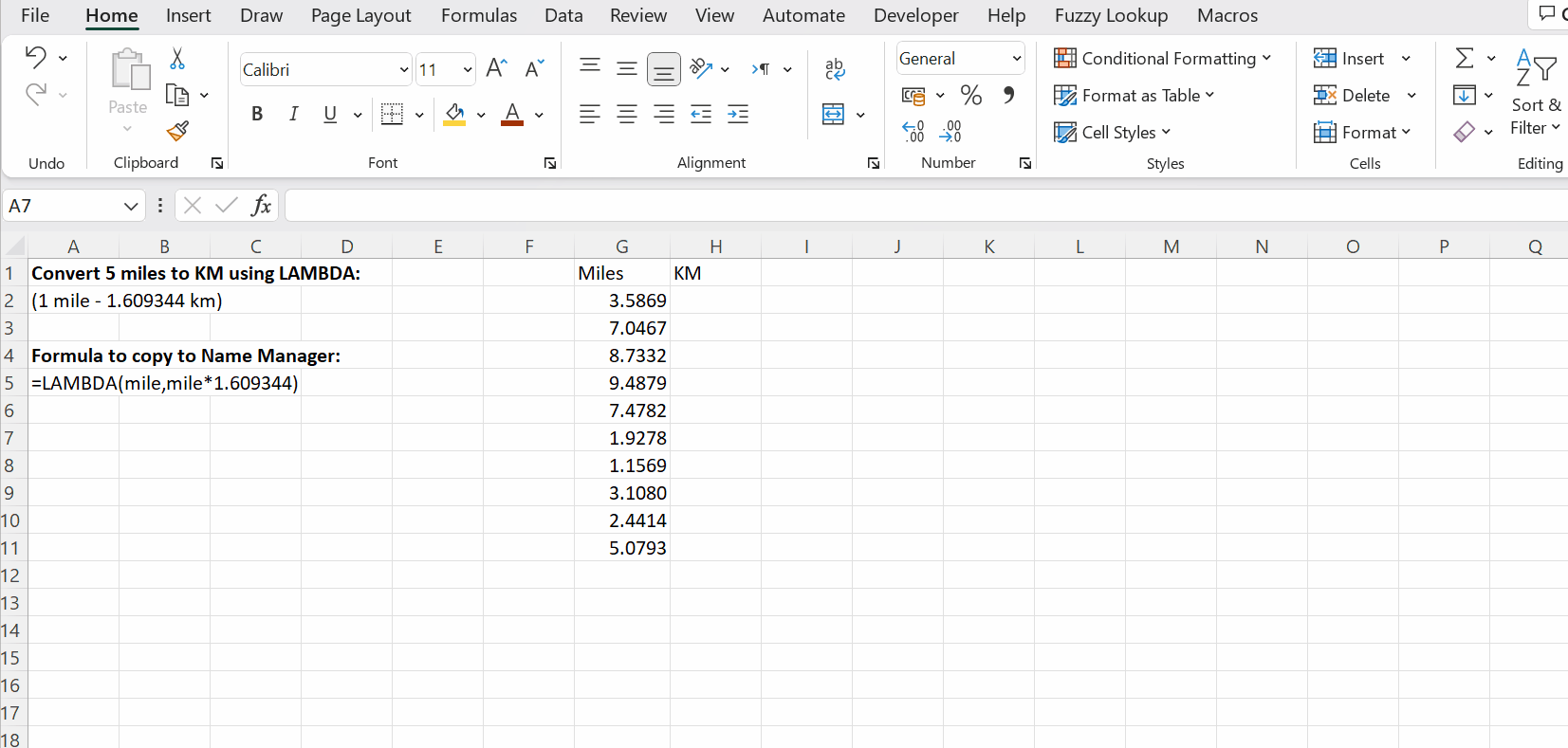The height and width of the screenshot is (748, 1568).
Task: Open the Page Layout tab
Action: (360, 16)
